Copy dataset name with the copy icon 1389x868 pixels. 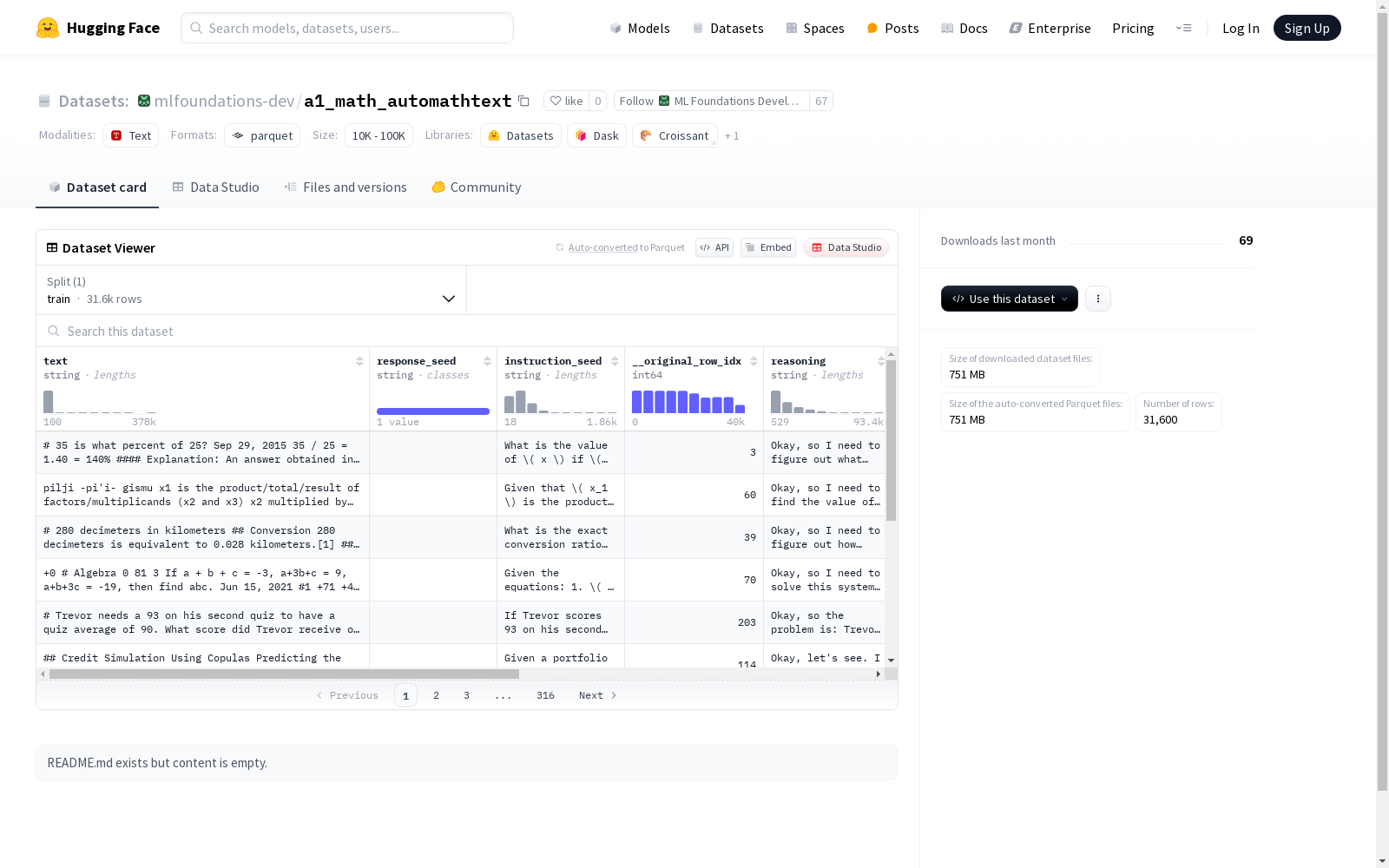523,101
